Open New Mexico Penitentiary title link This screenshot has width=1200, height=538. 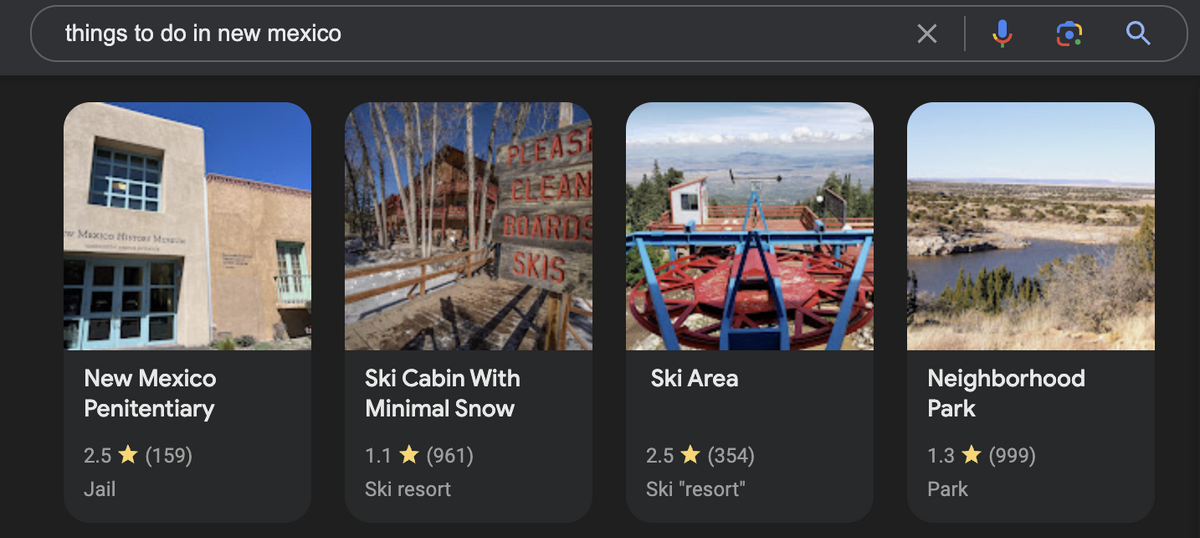pos(150,393)
